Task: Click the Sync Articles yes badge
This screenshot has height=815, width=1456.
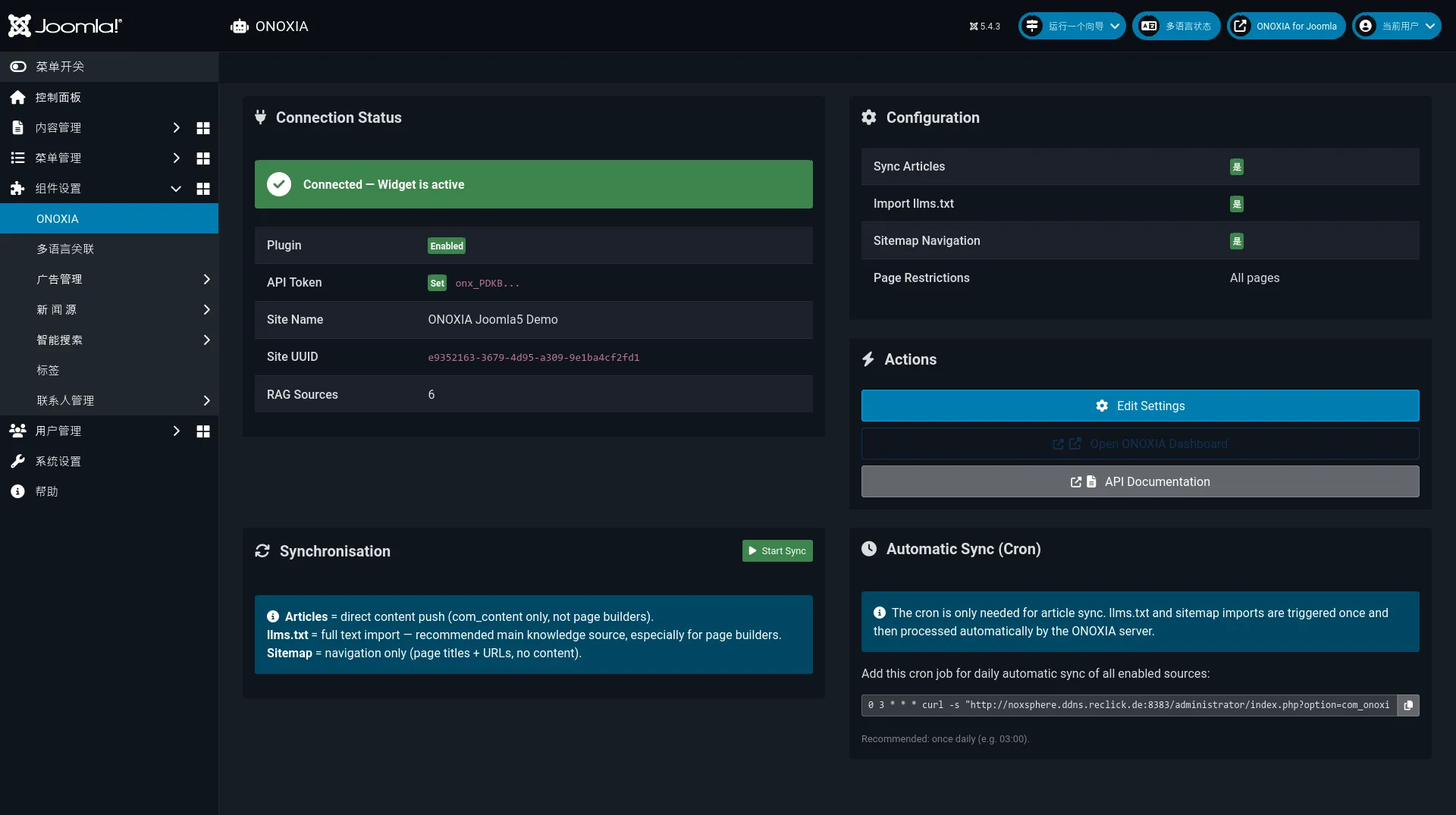Action: 1237,167
